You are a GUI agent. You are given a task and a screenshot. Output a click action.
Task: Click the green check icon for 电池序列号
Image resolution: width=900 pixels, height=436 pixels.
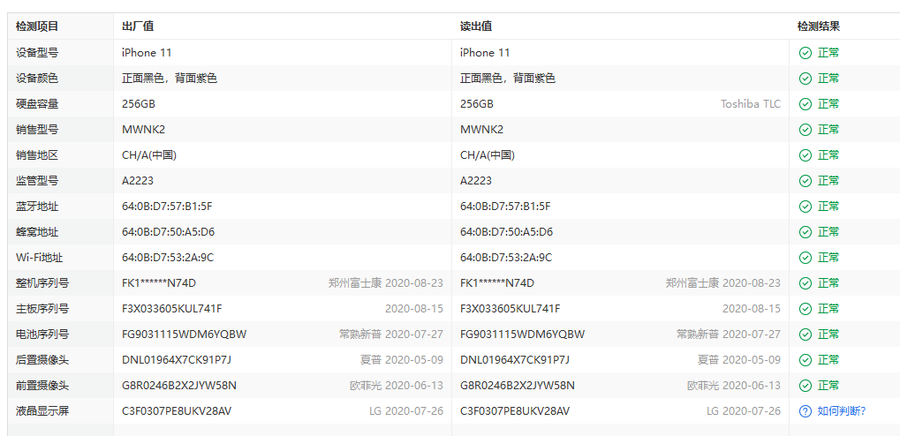click(805, 334)
